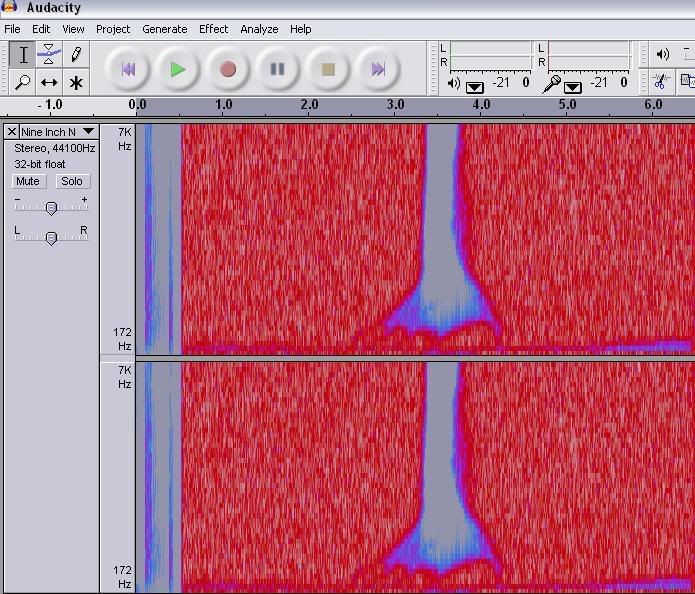695x594 pixels.
Task: Click the output speaker meter icon
Action: pyautogui.click(x=453, y=83)
